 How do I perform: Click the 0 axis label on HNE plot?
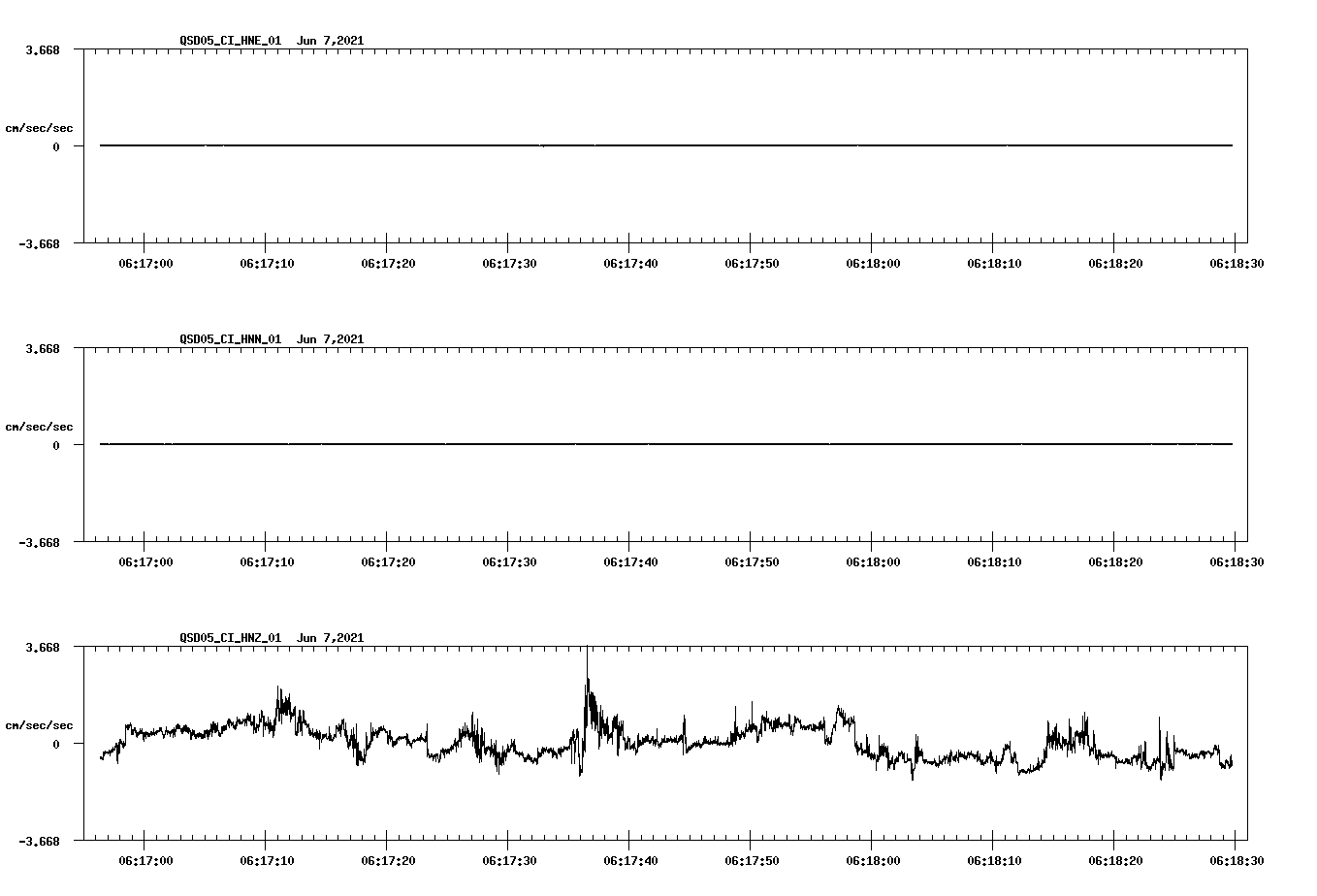pos(56,147)
